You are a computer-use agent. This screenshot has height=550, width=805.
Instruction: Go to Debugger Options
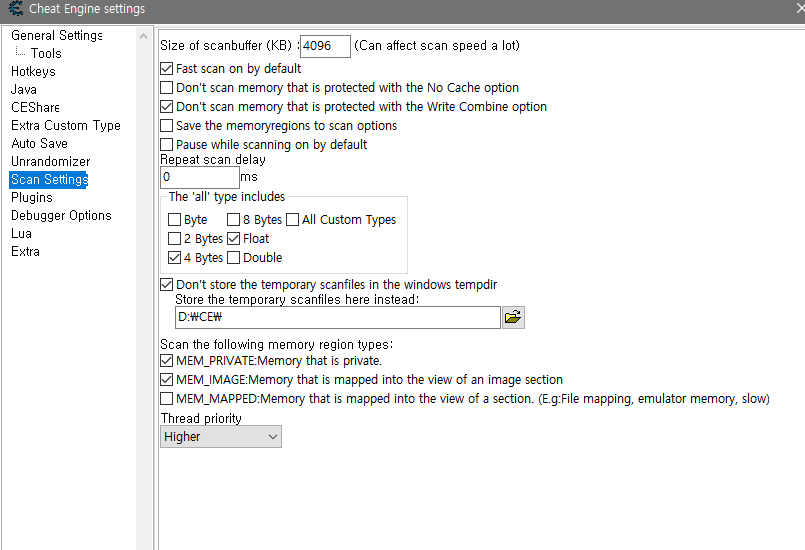tap(61, 216)
